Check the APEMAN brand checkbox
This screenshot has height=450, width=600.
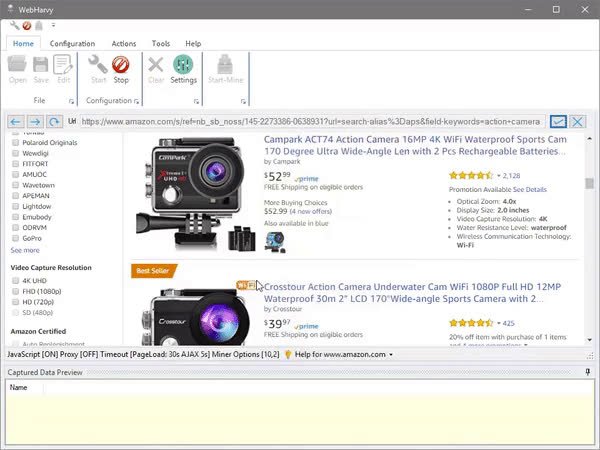15,196
